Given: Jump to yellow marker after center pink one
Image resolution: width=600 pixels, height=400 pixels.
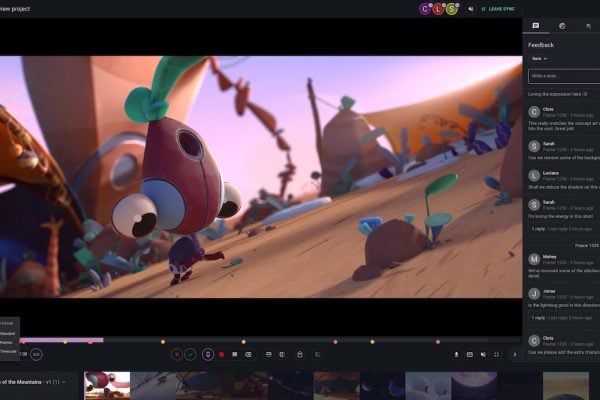Looking at the screenshot, I should click(372, 341).
